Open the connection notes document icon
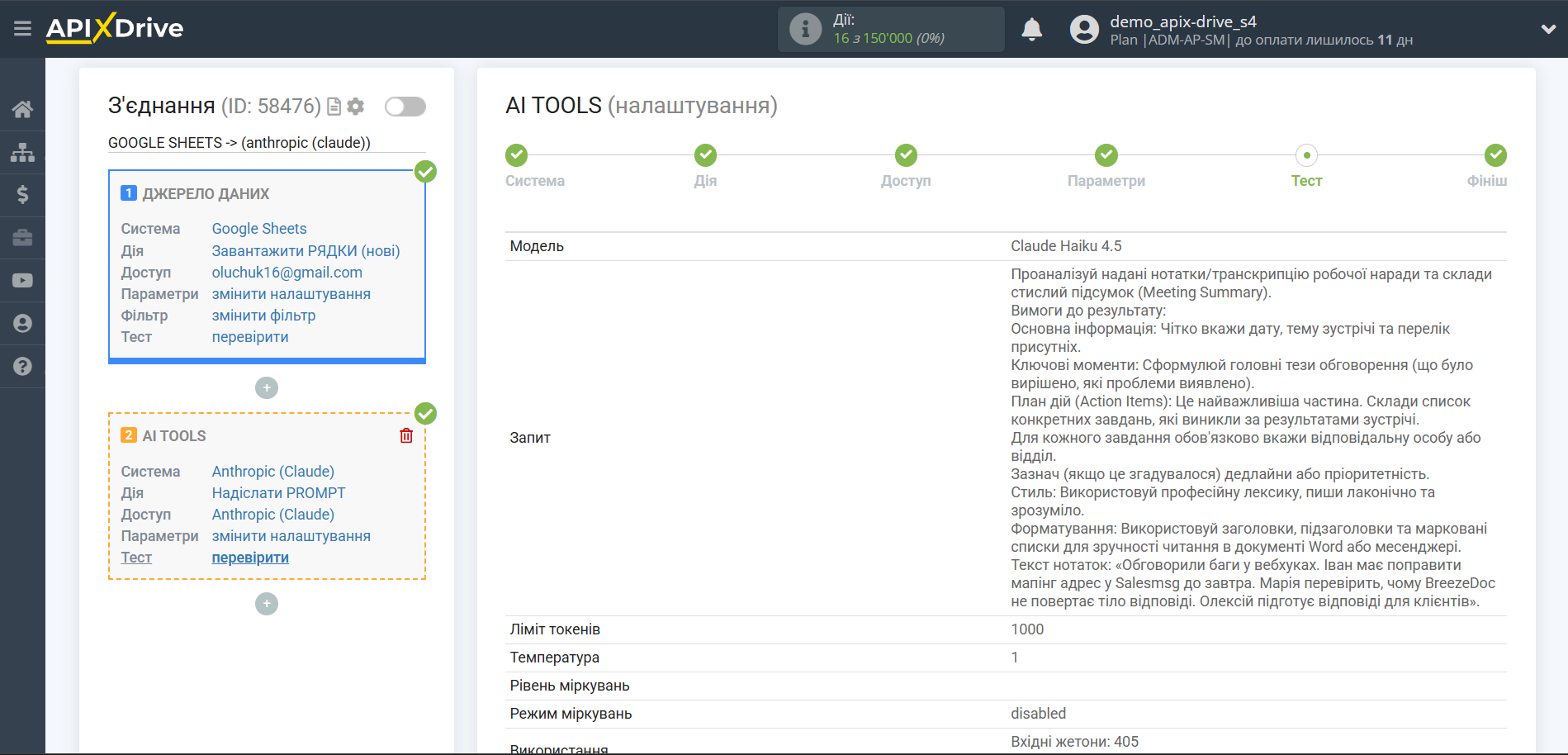Screen dimensions: 1568x755 (x=334, y=107)
